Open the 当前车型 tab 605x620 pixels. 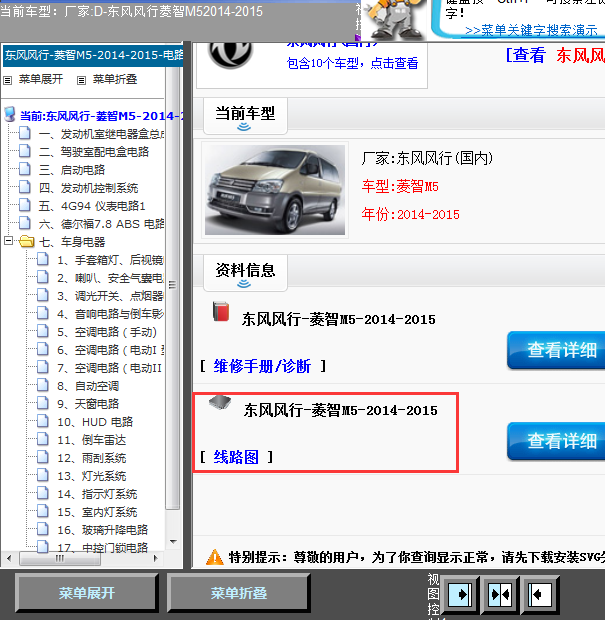click(x=245, y=116)
